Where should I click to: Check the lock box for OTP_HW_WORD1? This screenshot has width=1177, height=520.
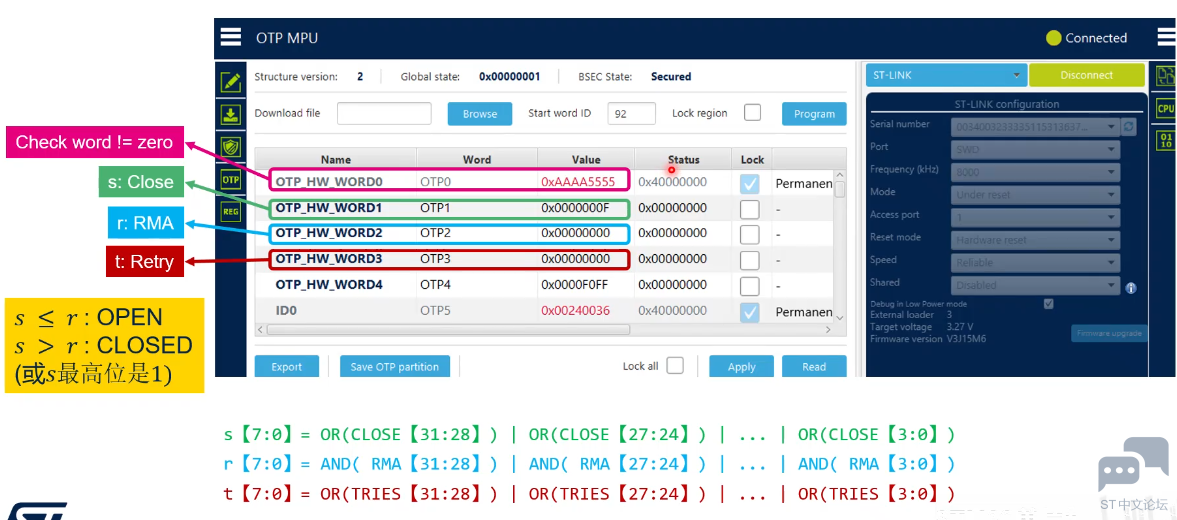[750, 209]
